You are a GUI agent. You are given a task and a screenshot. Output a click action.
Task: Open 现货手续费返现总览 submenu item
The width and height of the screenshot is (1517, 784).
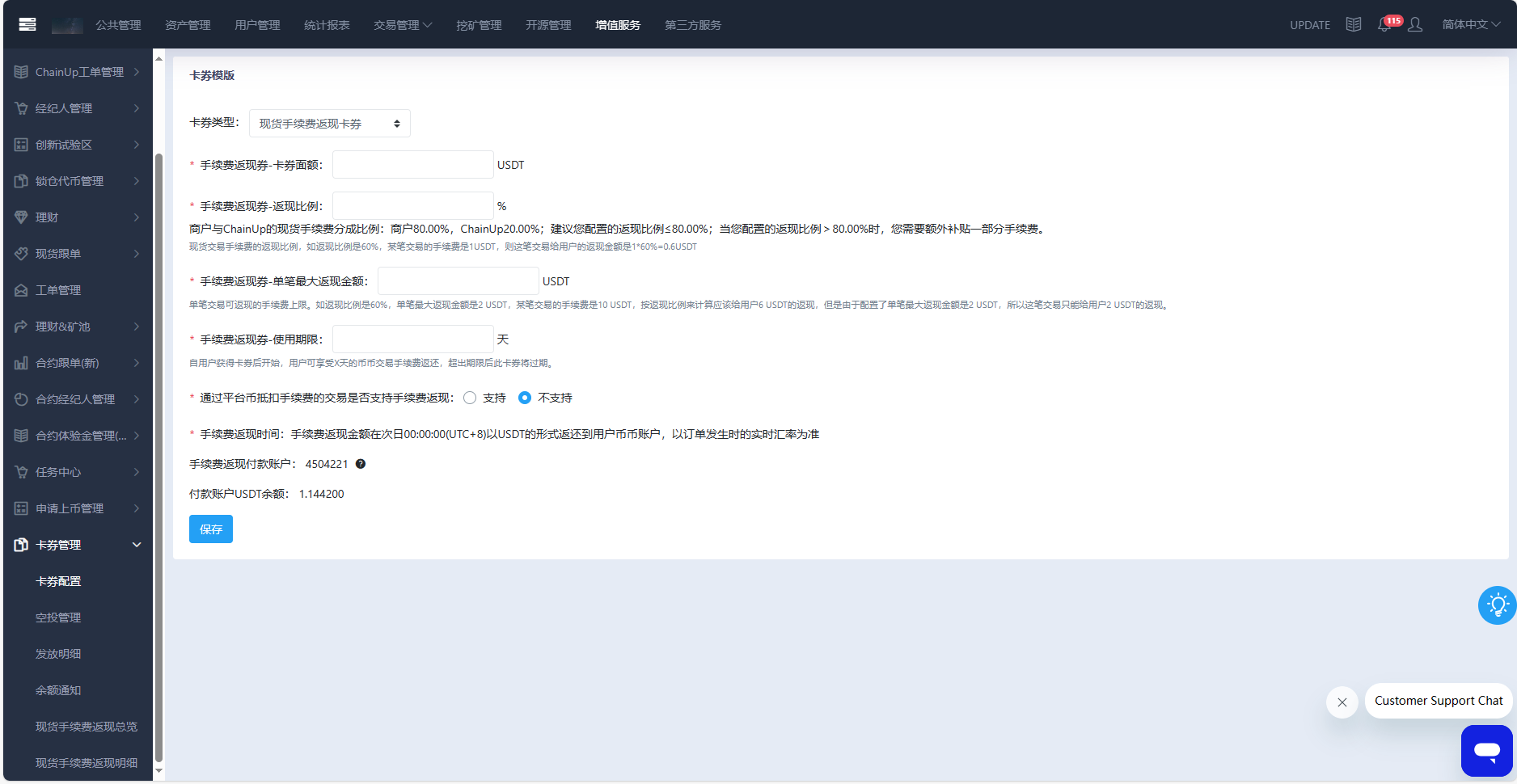(87, 727)
